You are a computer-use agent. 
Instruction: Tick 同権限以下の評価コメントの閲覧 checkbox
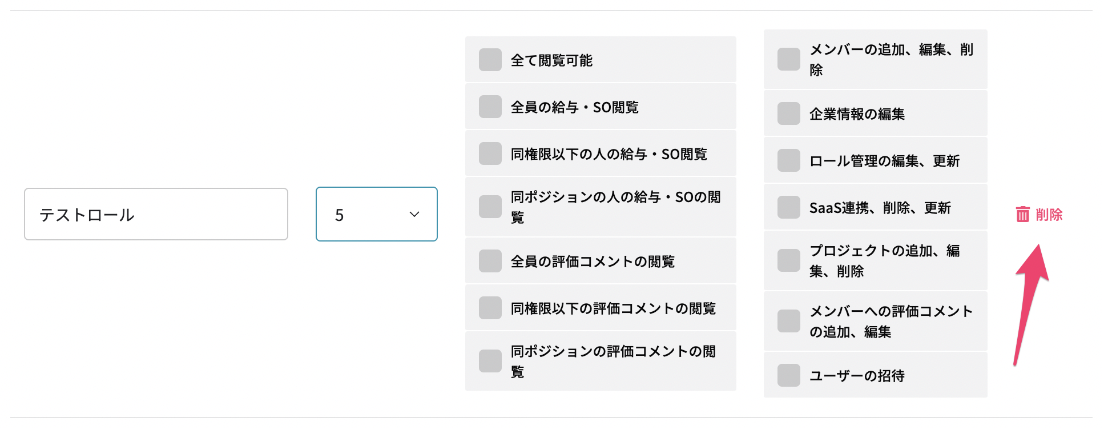point(490,307)
